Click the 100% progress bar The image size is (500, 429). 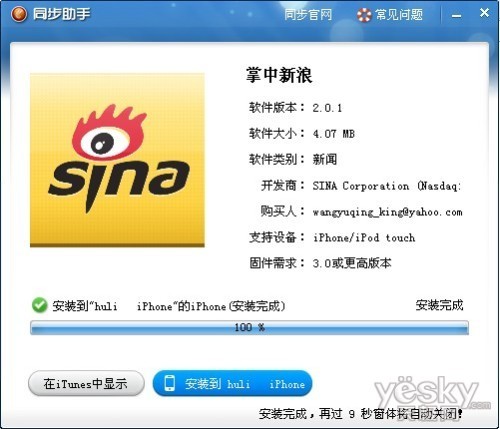point(249,327)
